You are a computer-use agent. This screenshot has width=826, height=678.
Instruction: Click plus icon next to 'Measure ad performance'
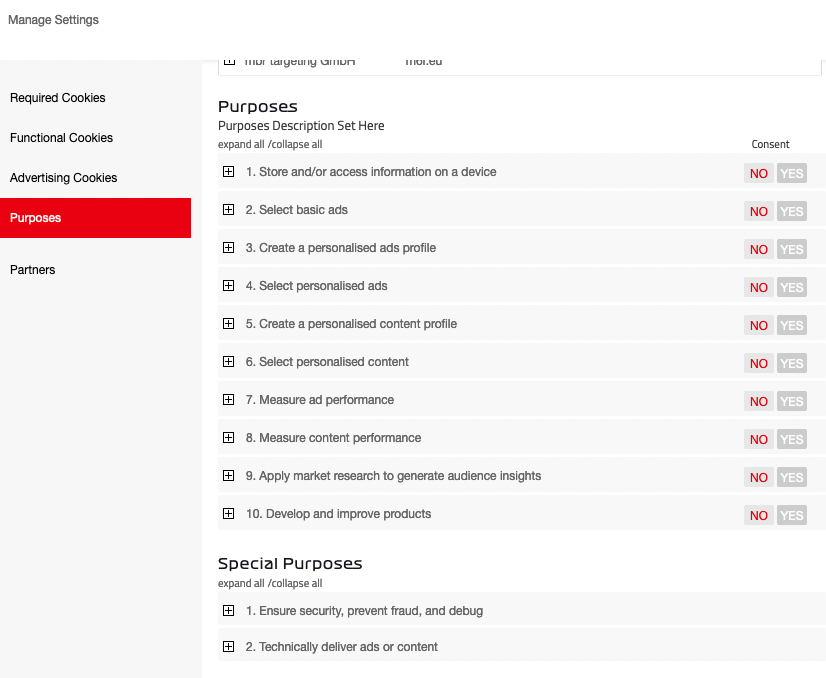228,400
